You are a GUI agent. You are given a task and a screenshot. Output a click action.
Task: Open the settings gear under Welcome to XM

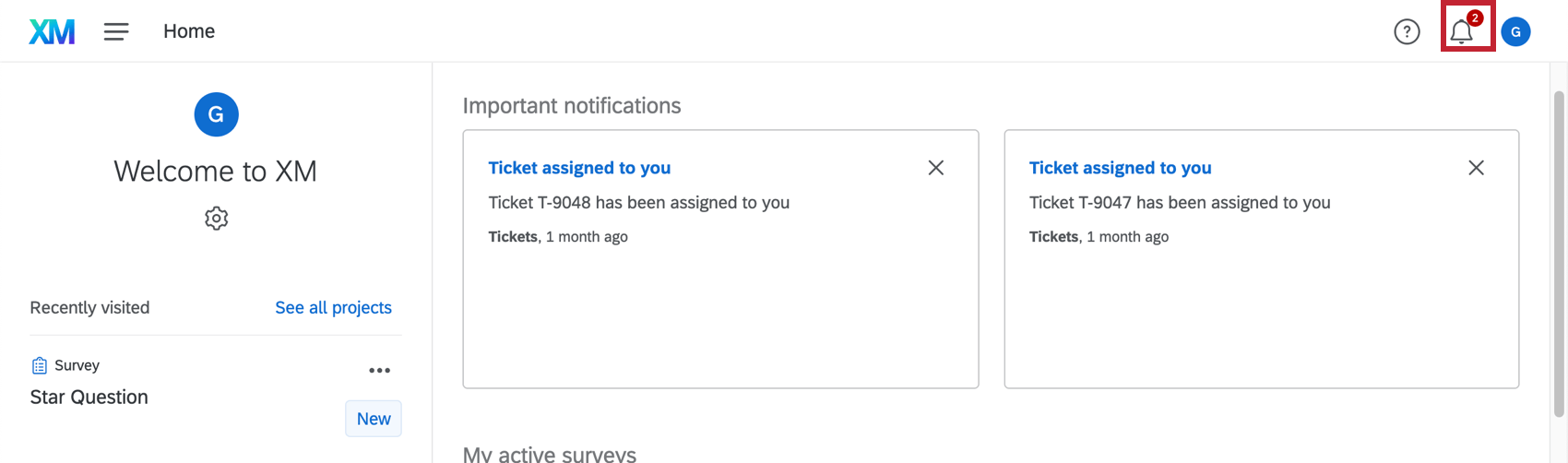pyautogui.click(x=216, y=219)
